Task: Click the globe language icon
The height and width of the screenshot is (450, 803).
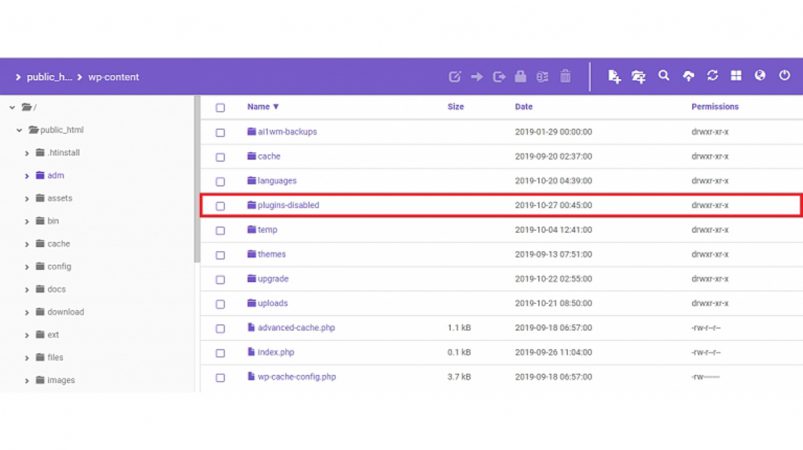Action: coord(760,76)
